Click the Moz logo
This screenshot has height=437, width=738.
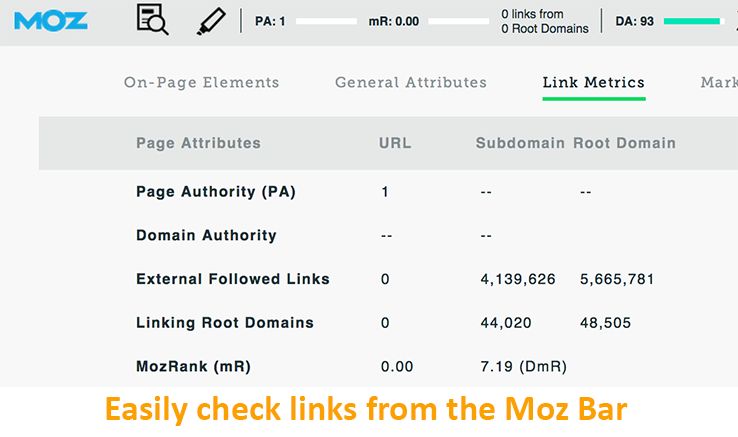tap(51, 20)
